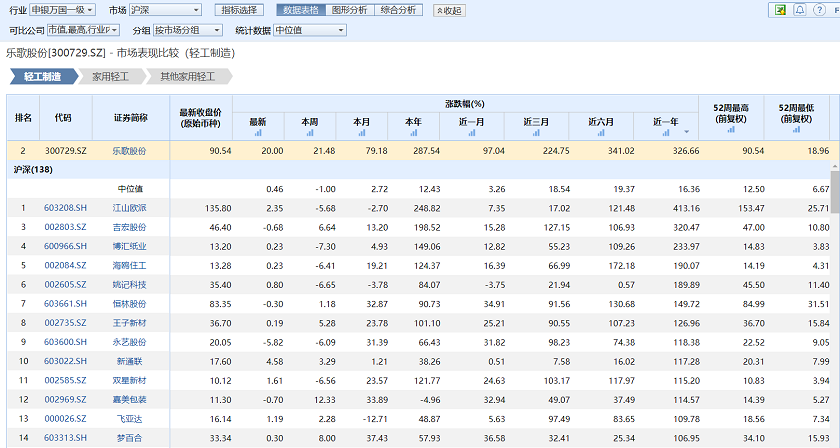Open the 行业 dropdown 申银万国一级
840x448 pixels.
tap(65, 10)
